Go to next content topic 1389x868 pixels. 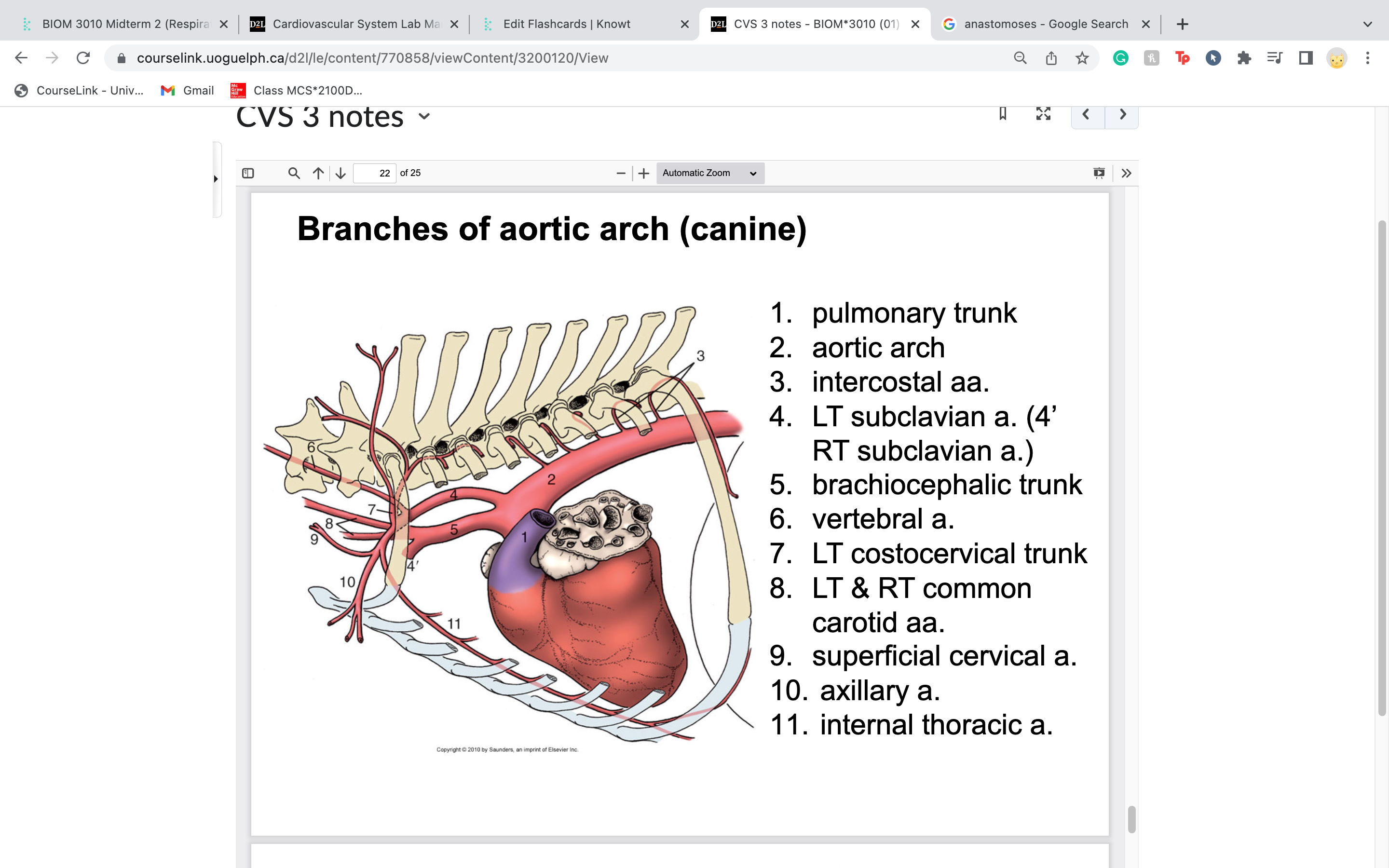(1122, 115)
